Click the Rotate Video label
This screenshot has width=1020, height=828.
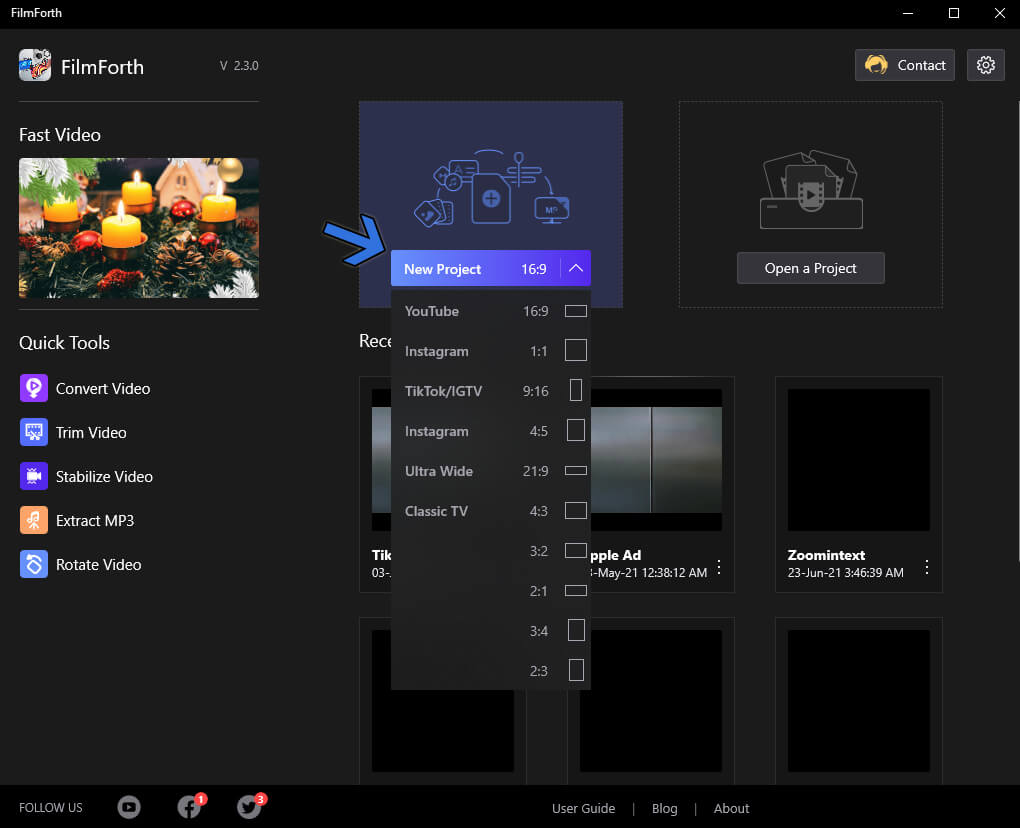pos(98,565)
